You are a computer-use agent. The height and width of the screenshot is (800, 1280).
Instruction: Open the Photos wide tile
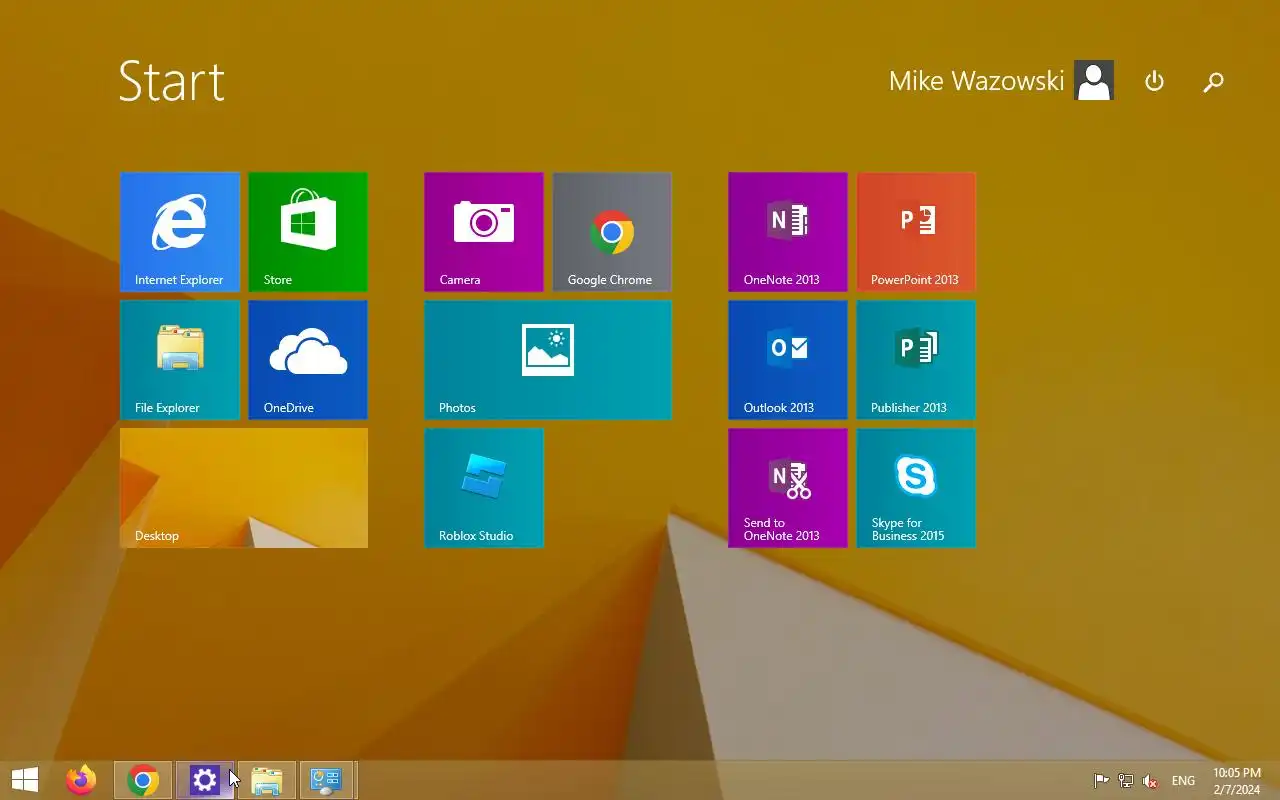point(548,360)
